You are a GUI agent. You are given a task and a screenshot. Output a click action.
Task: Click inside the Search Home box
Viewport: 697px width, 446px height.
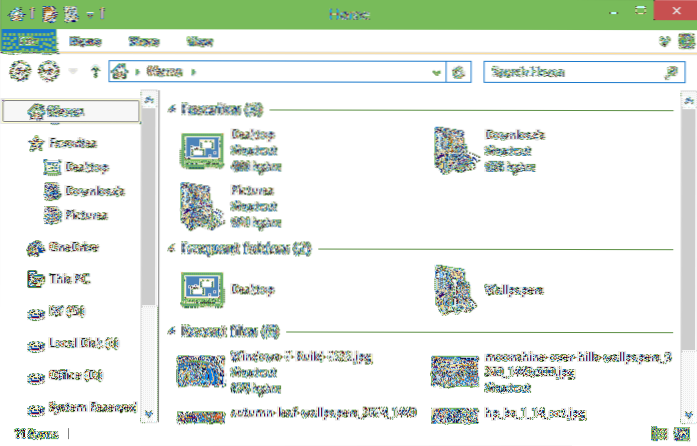coord(570,72)
